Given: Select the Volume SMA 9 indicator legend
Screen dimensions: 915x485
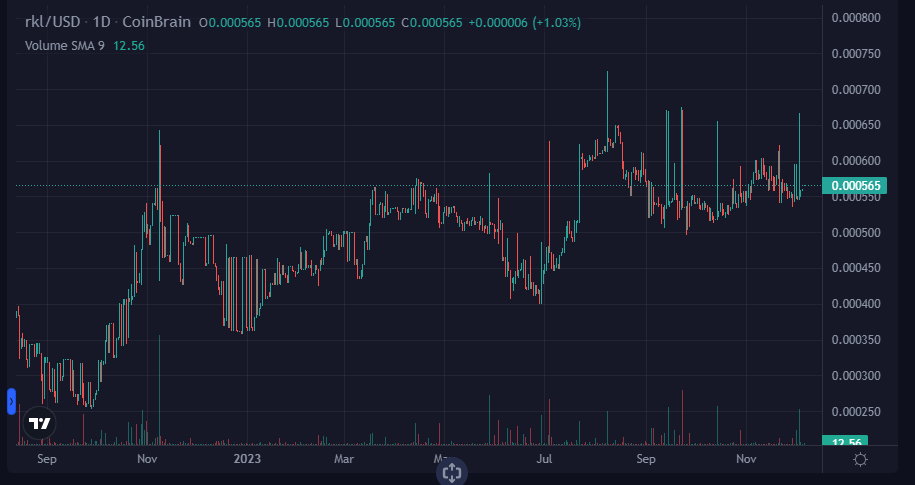Looking at the screenshot, I should tap(65, 46).
